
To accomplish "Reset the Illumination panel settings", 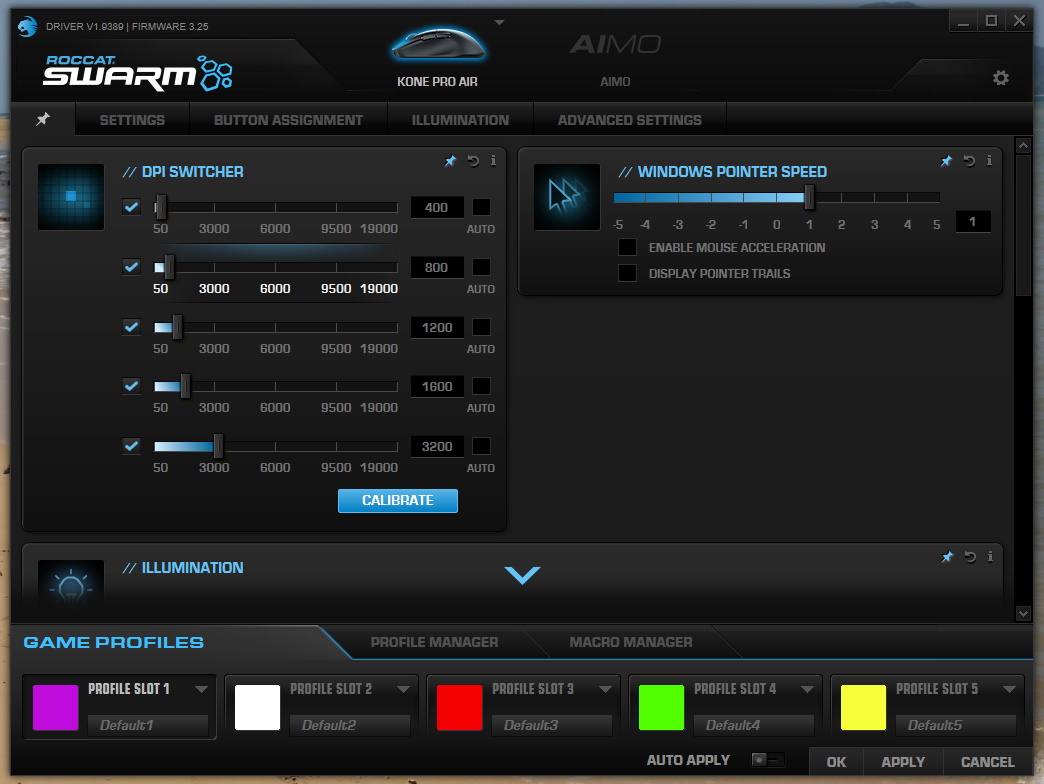I will point(970,556).
